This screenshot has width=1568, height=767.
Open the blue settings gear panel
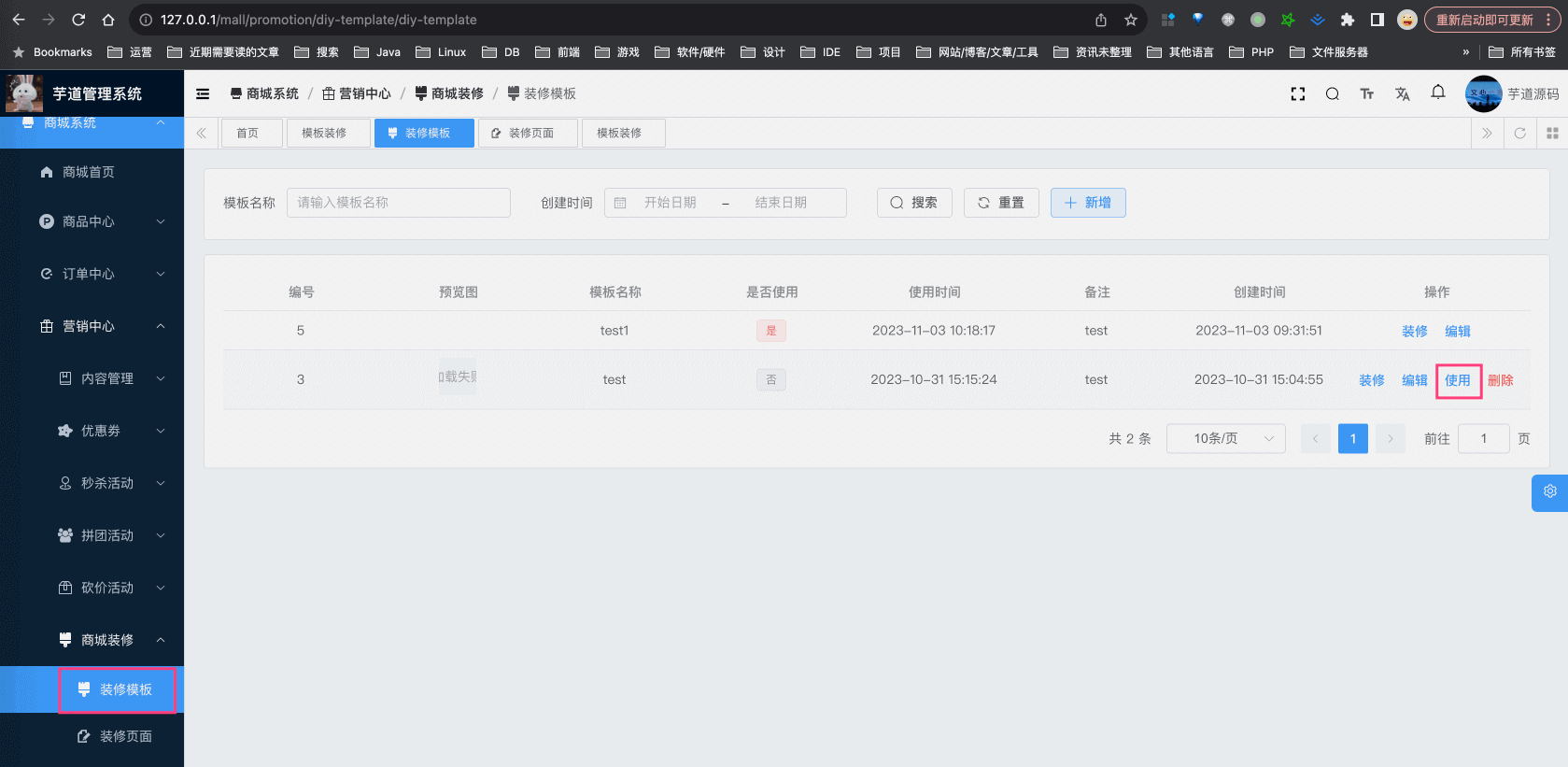point(1549,491)
